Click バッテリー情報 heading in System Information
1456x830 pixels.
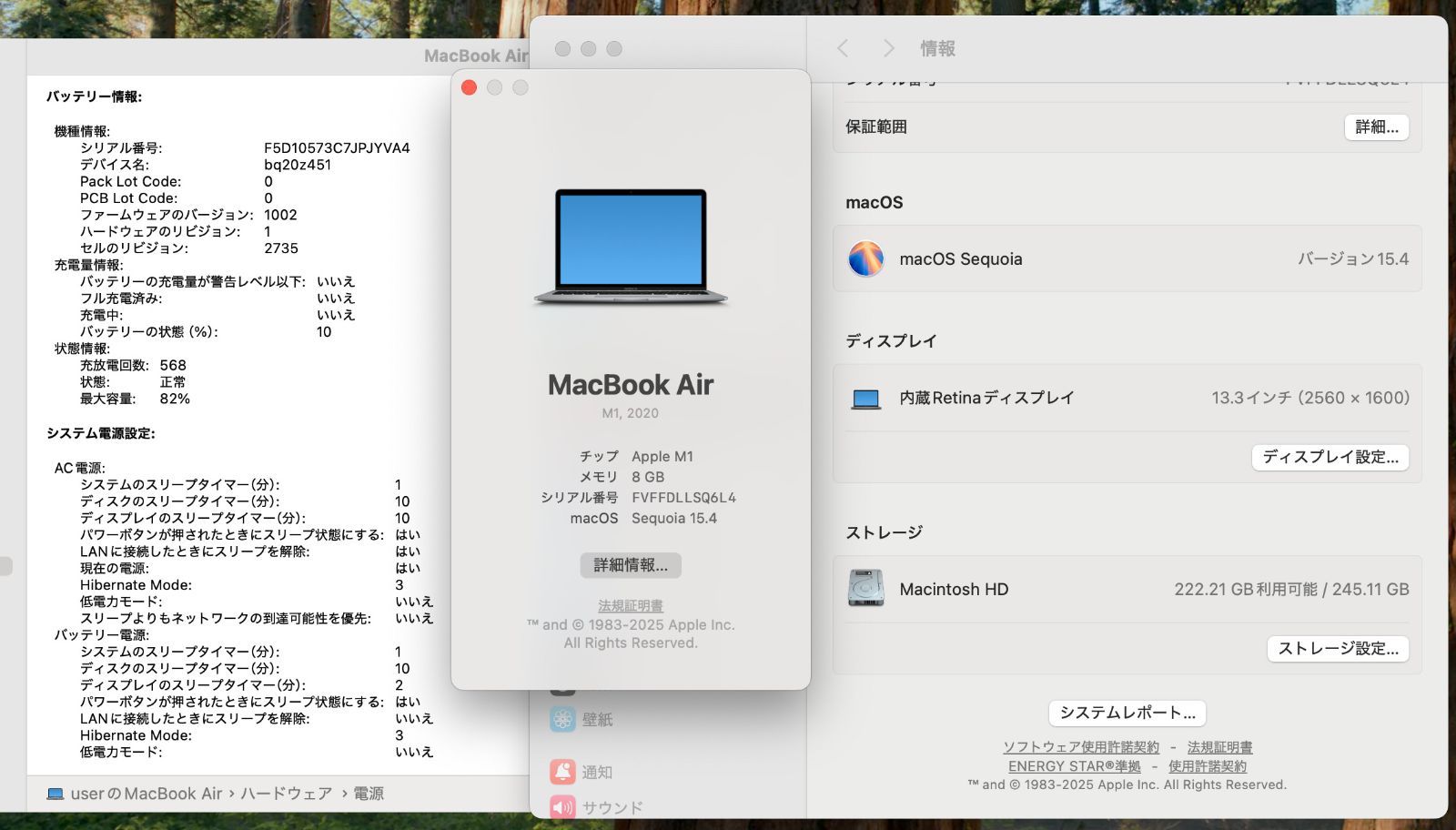[95, 96]
